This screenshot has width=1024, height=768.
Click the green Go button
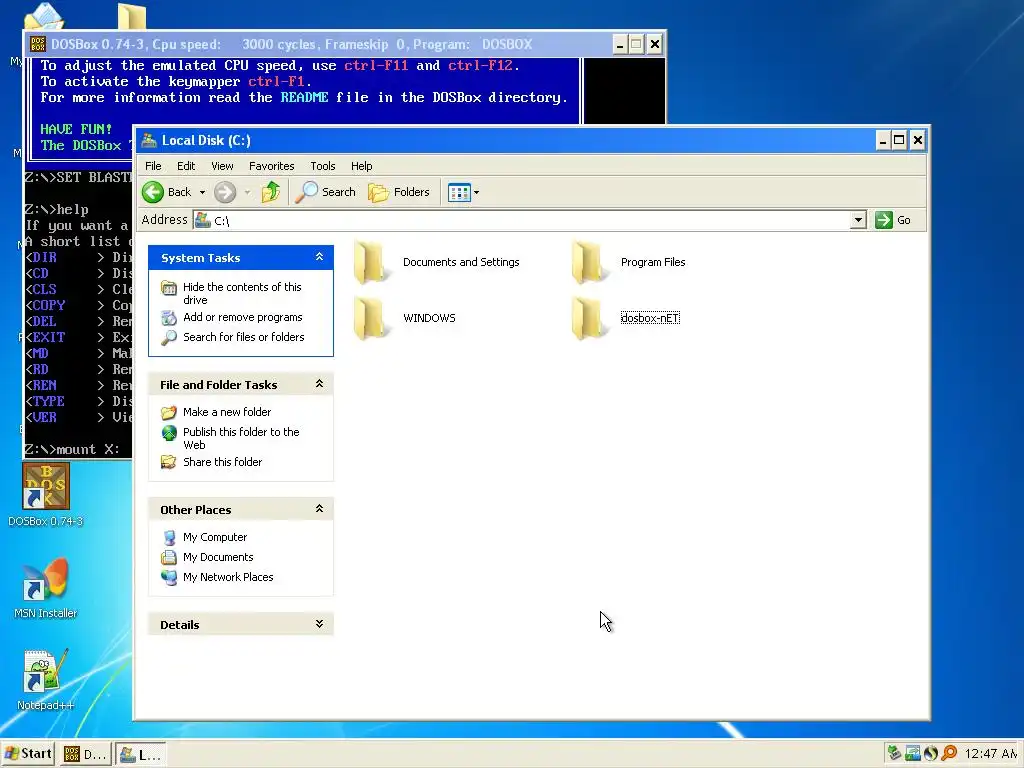893,220
